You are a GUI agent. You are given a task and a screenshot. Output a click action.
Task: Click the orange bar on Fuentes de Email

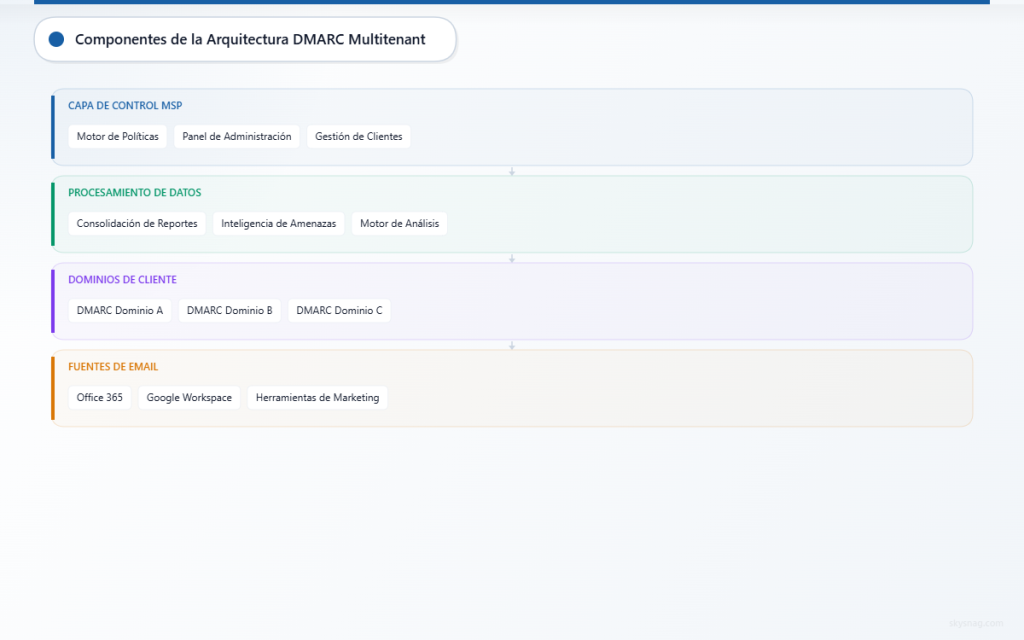(53, 387)
